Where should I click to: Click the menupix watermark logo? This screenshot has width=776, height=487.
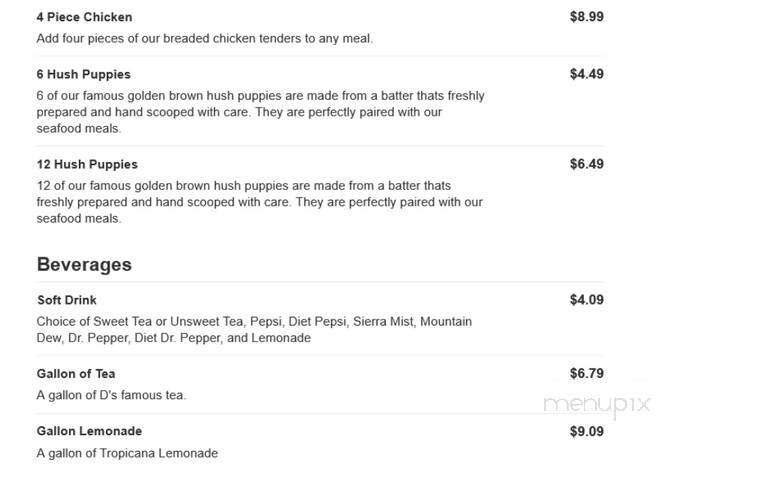pos(597,405)
